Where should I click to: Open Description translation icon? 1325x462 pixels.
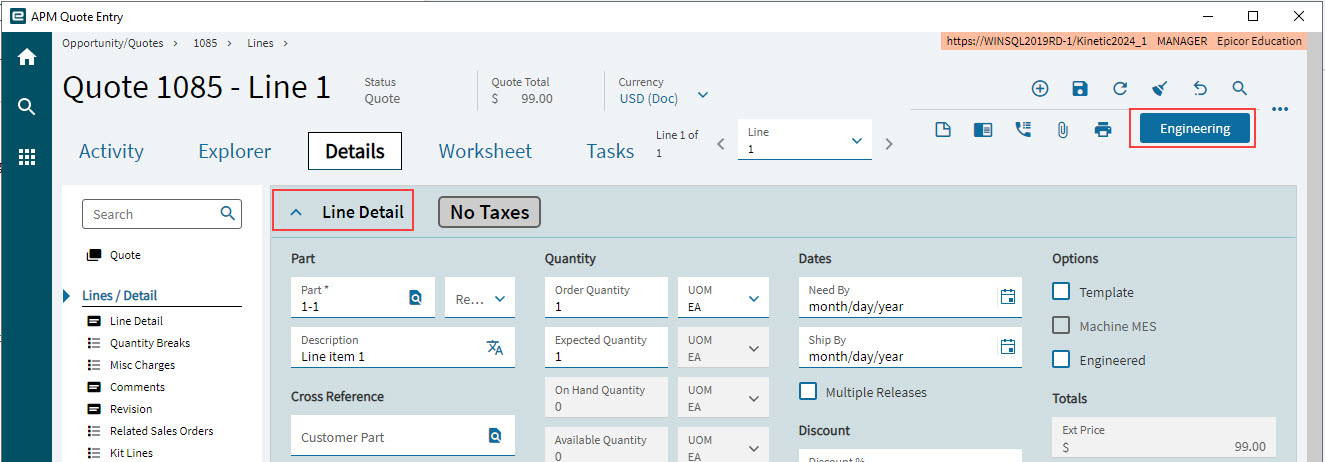click(x=495, y=347)
